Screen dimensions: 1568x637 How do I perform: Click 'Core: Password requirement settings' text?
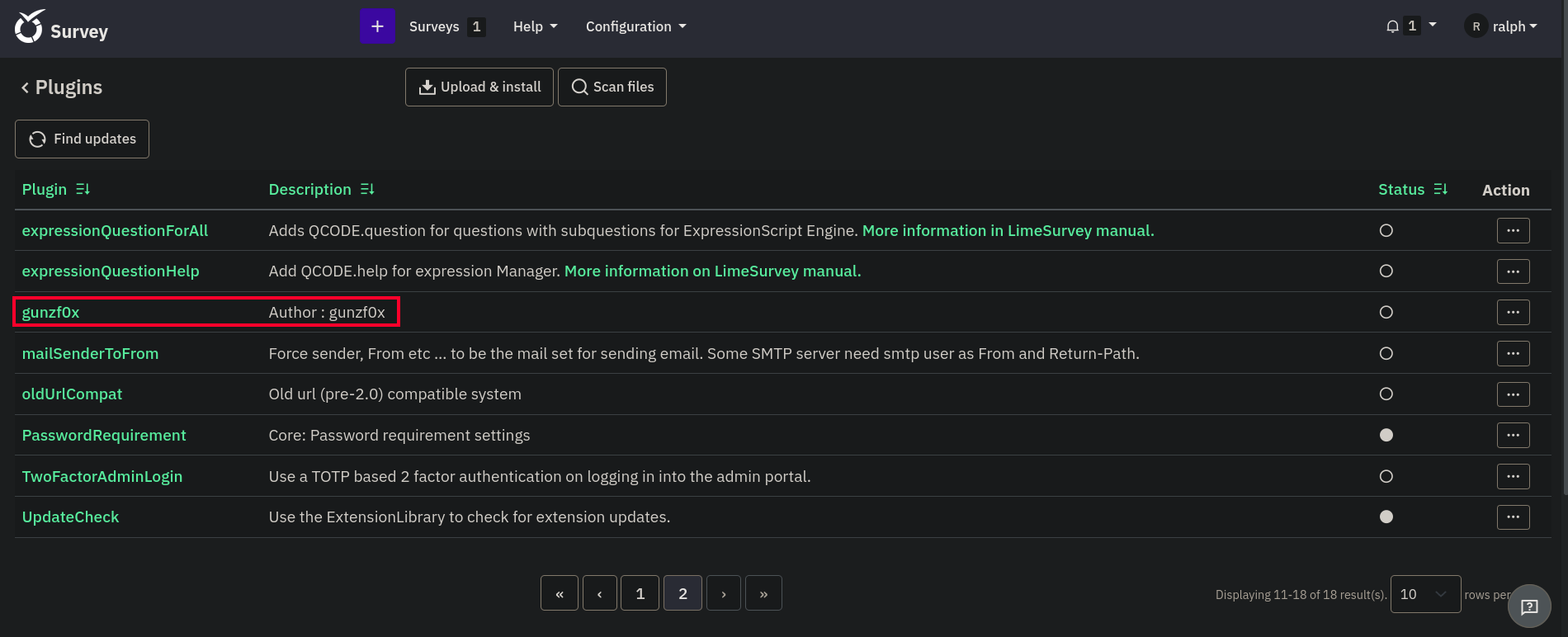coord(399,435)
